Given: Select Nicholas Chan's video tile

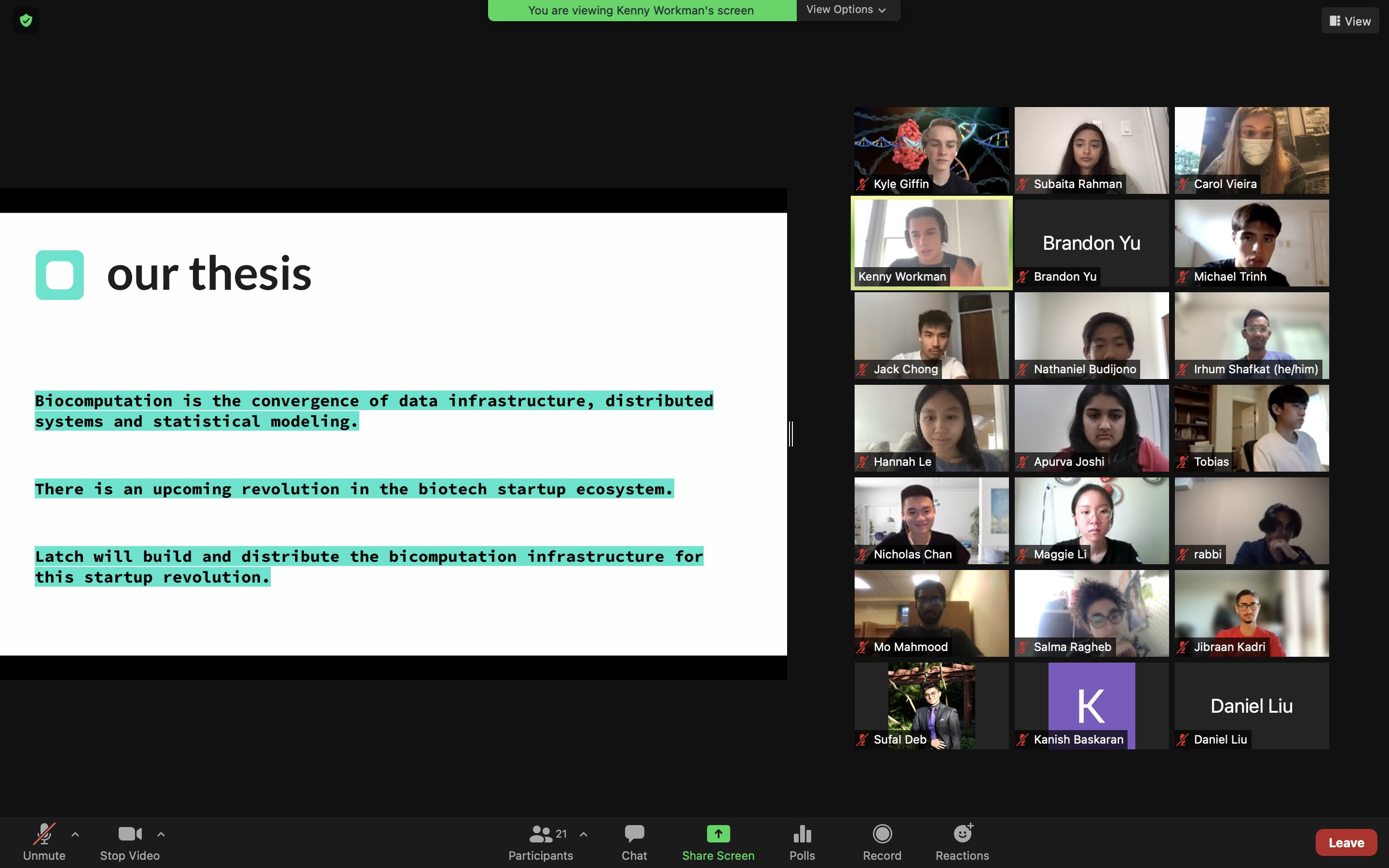Looking at the screenshot, I should 931,521.
